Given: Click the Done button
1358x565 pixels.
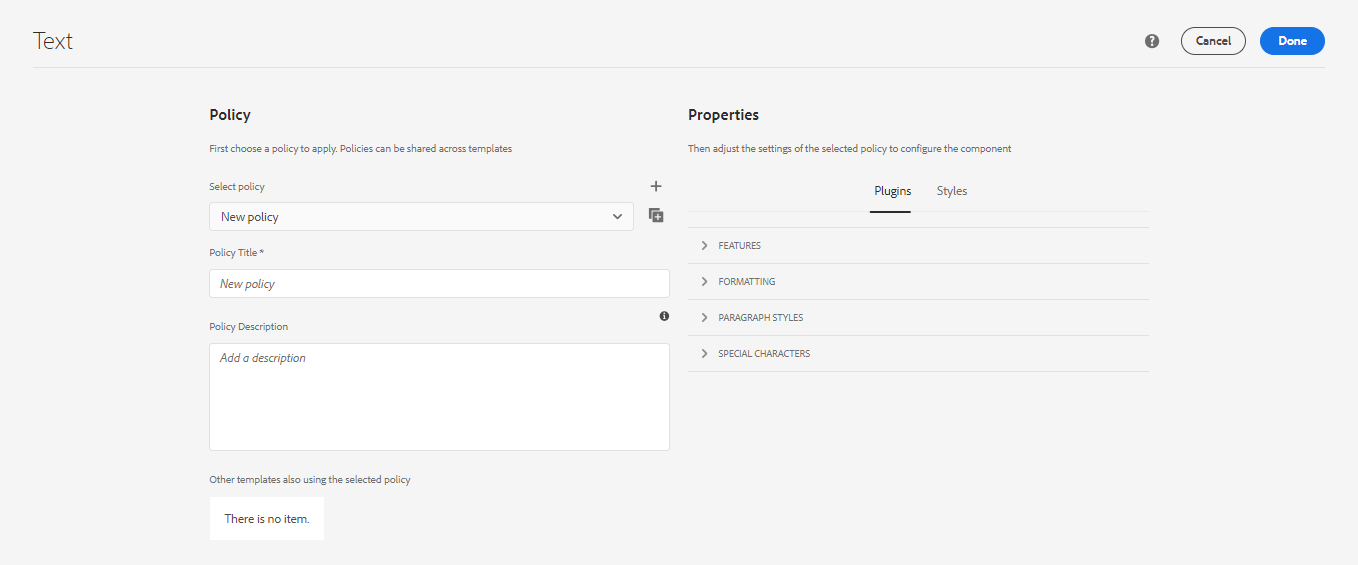Looking at the screenshot, I should pyautogui.click(x=1292, y=41).
